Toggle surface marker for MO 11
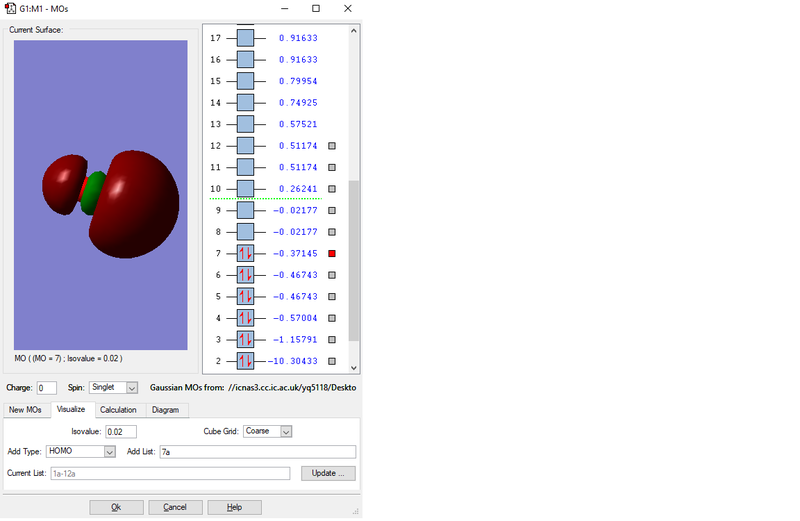This screenshot has height=521, width=800. [332, 167]
